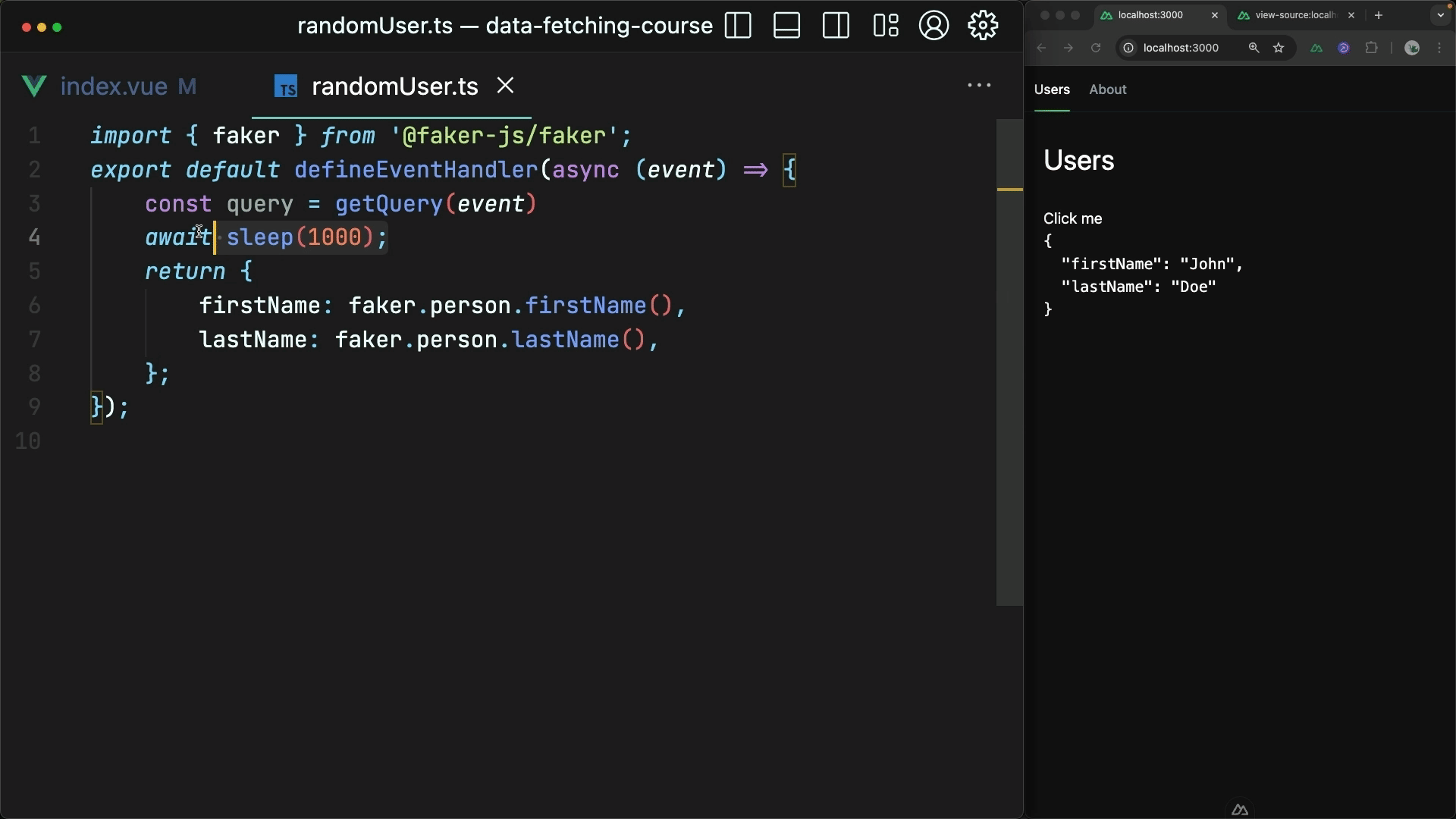Click the Vue file icon on index.vue tab

point(34,86)
